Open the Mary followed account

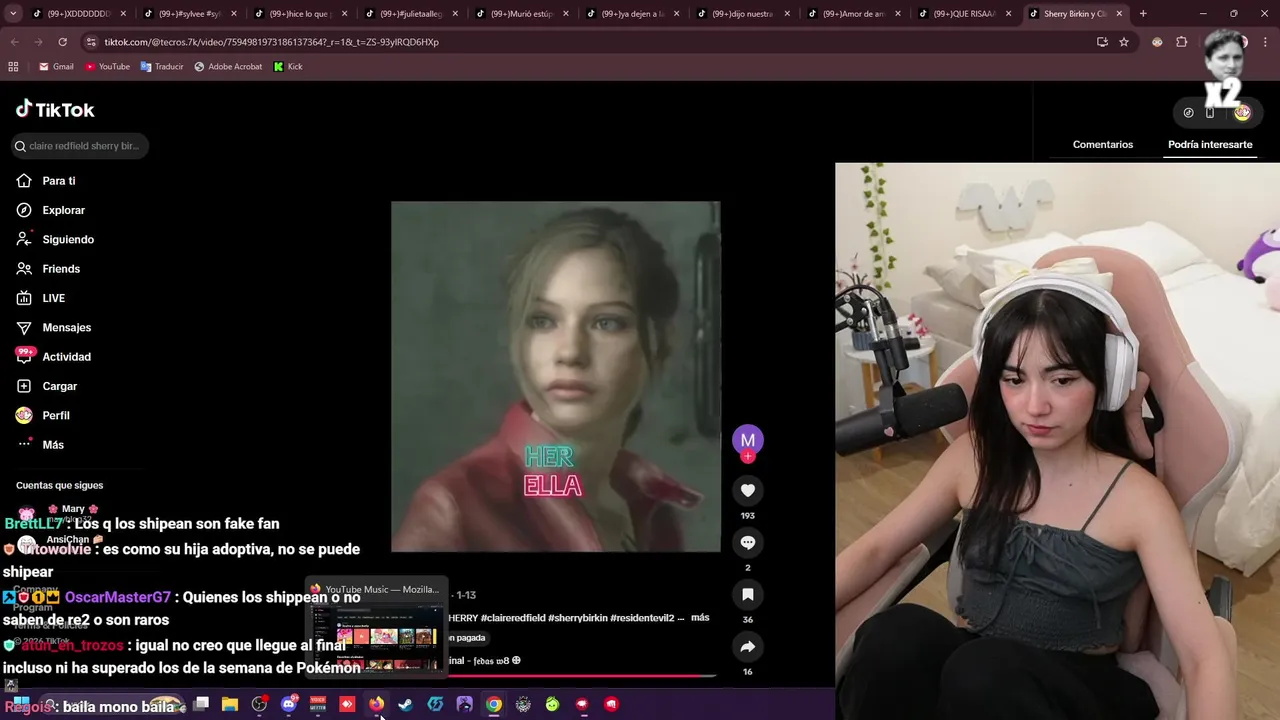72,509
